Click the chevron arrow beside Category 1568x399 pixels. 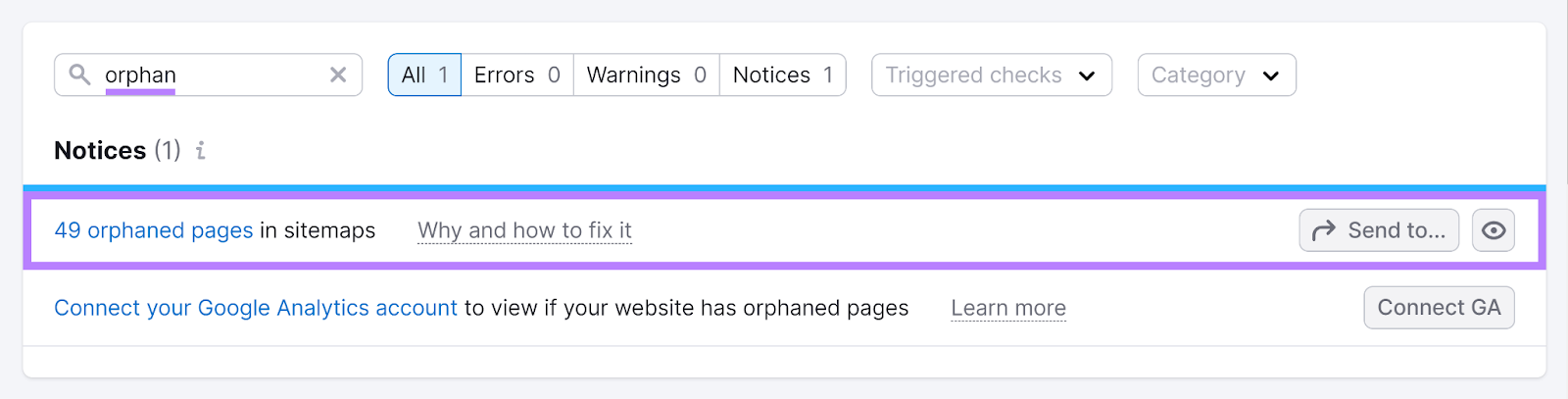[x=1271, y=75]
